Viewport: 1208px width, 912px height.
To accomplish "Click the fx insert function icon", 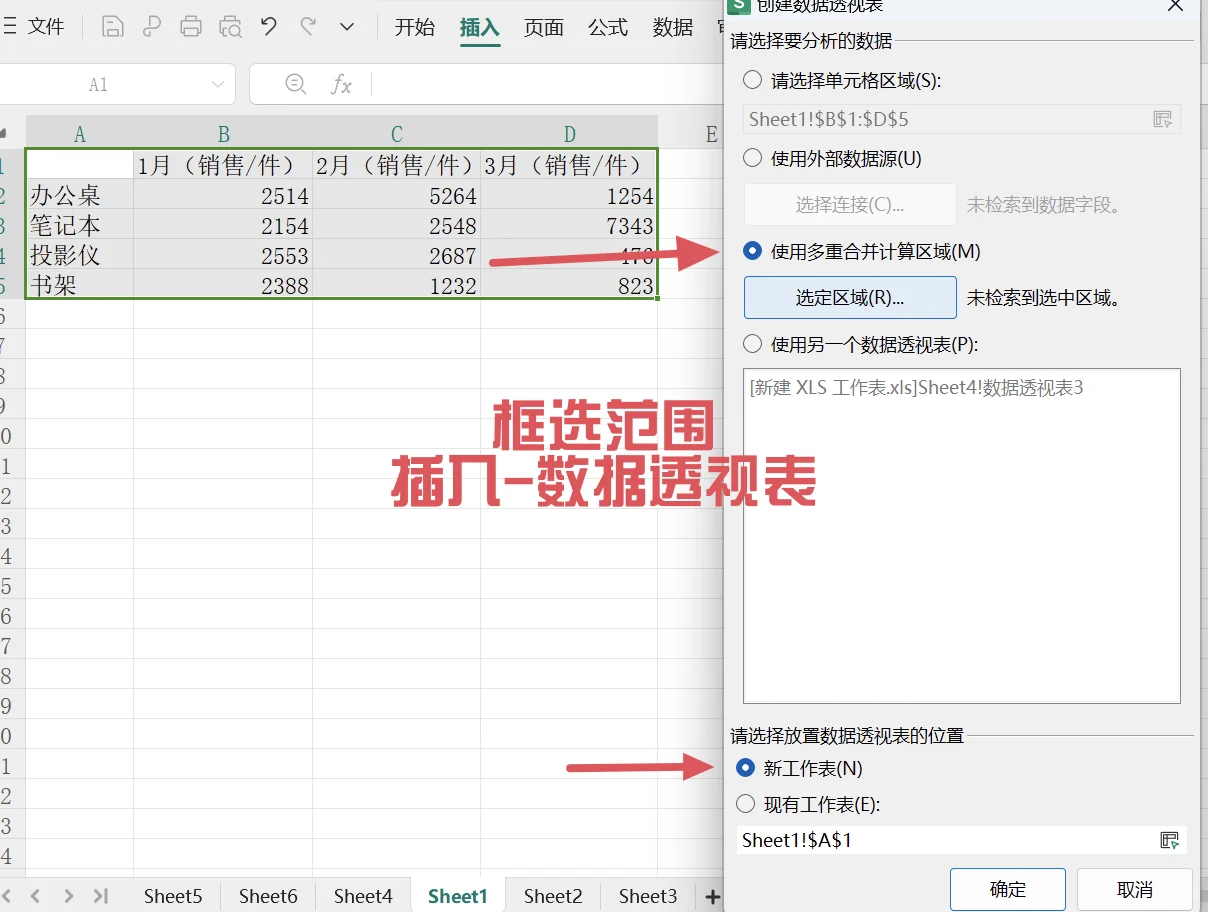I will tap(342, 84).
